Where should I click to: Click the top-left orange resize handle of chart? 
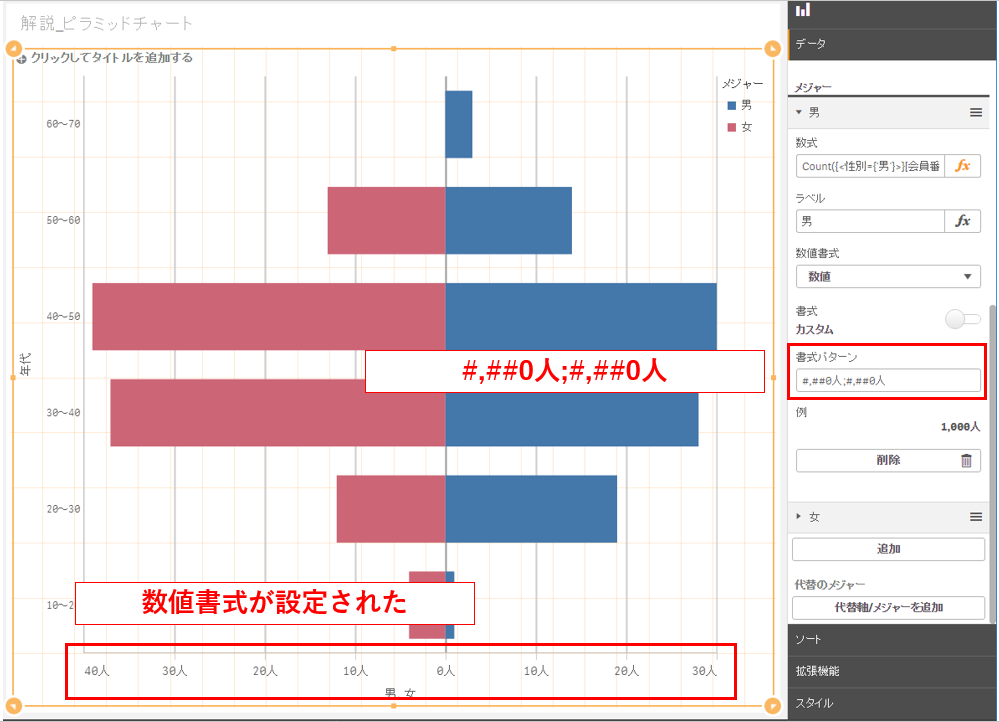point(14,49)
